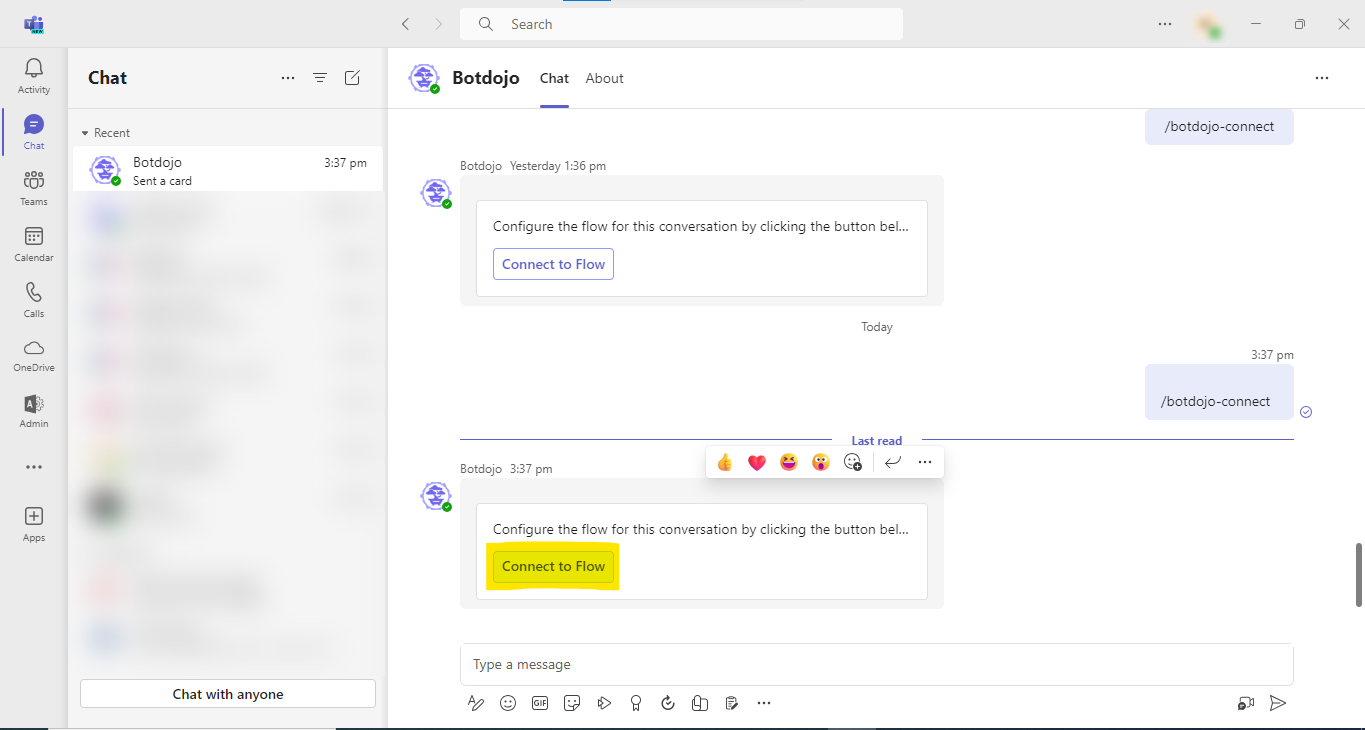Open the GIF picker
Image resolution: width=1365 pixels, height=730 pixels.
540,703
